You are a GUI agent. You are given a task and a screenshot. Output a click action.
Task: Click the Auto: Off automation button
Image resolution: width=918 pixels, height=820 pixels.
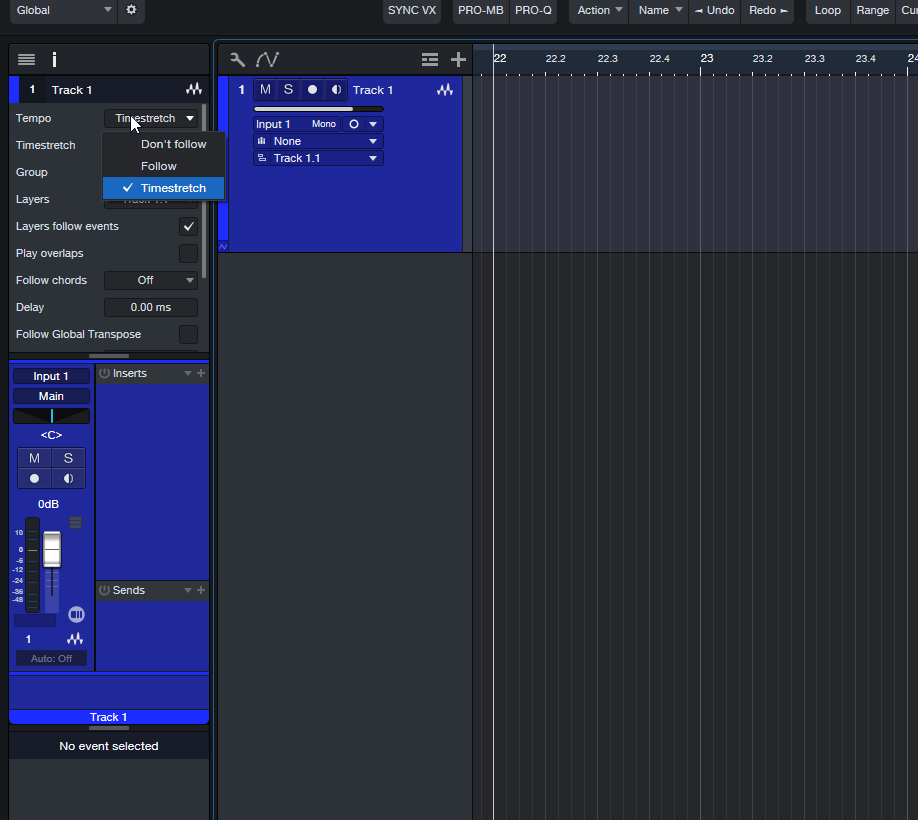pyautogui.click(x=52, y=658)
